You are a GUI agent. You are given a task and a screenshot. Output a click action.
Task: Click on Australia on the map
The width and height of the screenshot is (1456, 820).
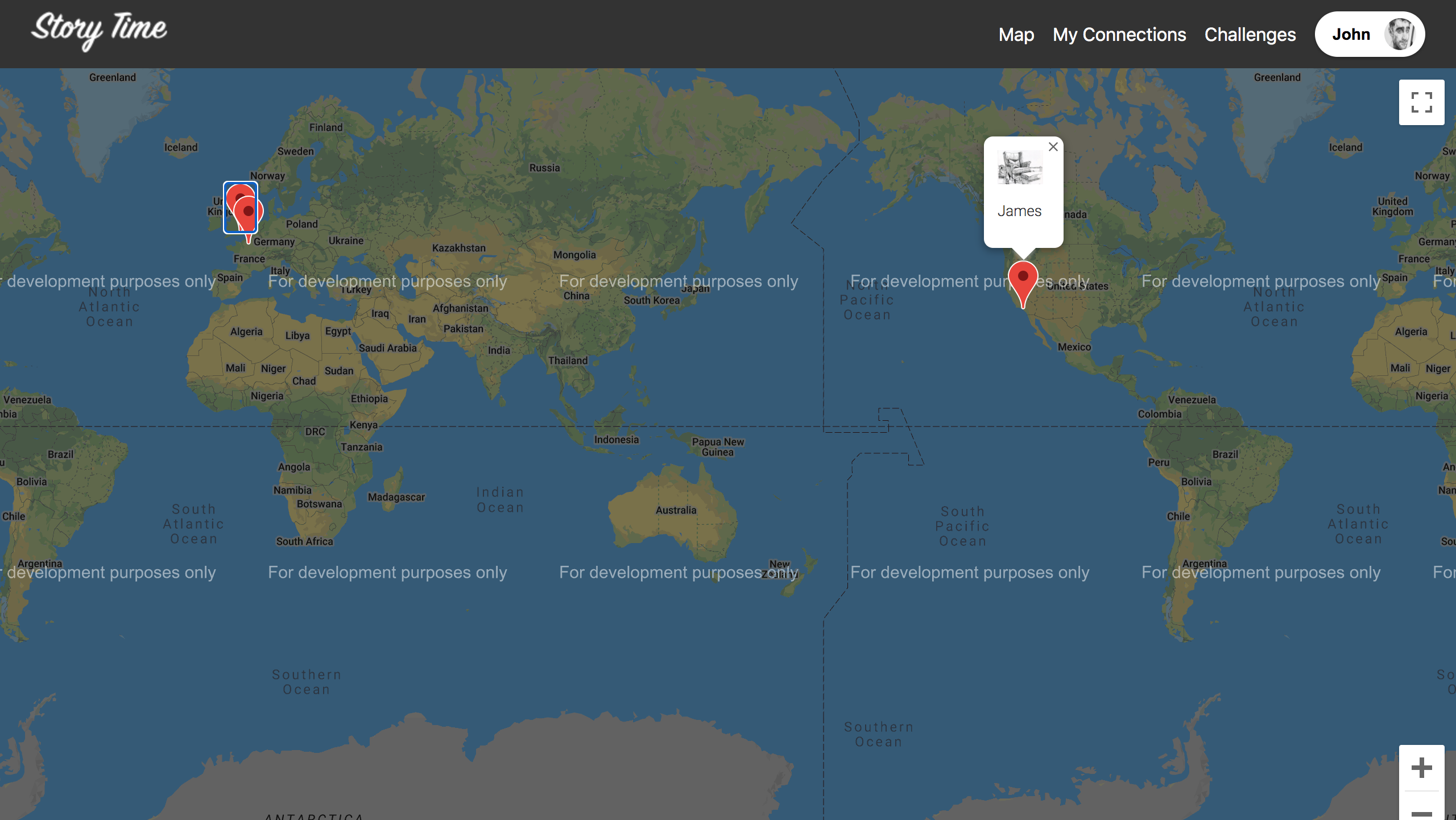pyautogui.click(x=676, y=510)
